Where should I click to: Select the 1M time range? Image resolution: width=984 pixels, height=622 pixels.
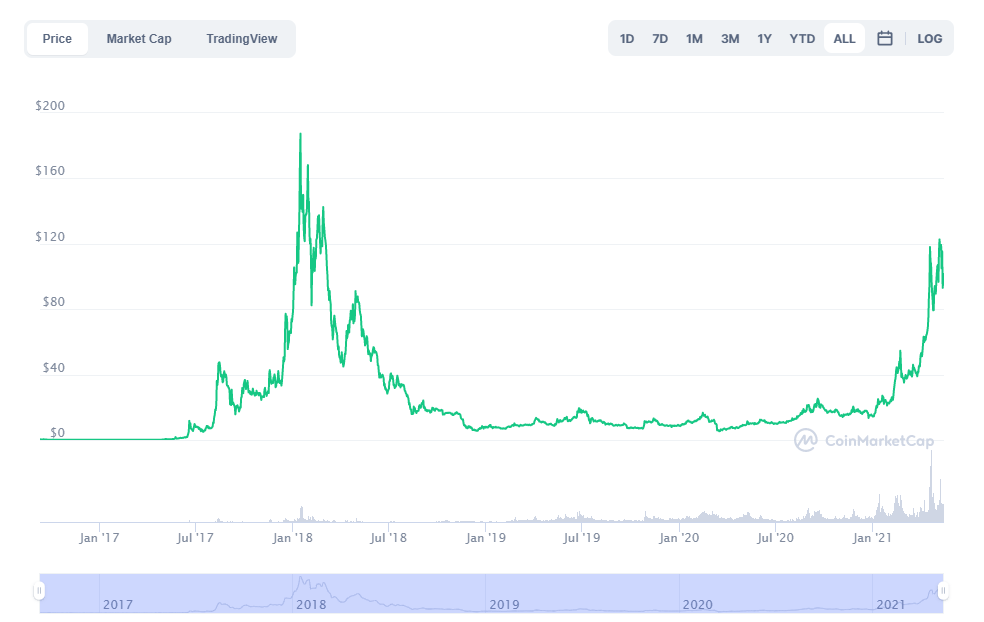694,38
